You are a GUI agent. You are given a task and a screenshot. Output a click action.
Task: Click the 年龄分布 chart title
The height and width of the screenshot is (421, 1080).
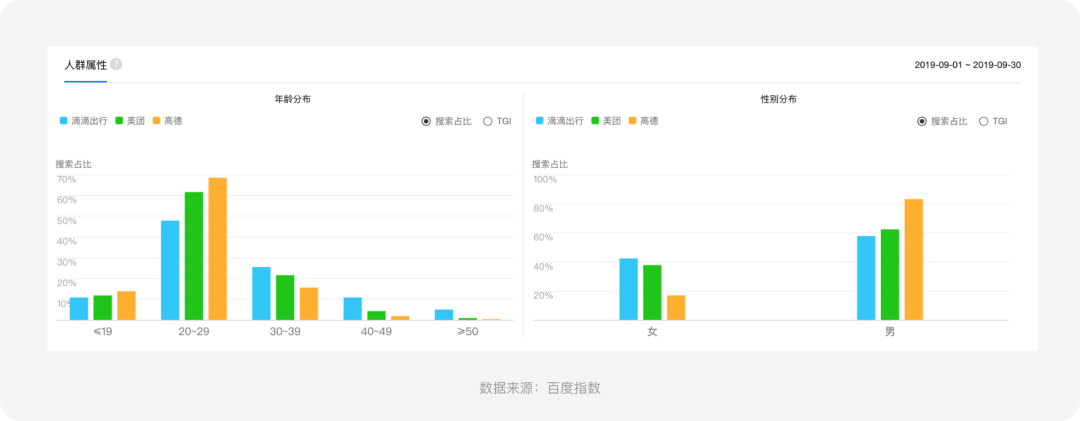[293, 100]
